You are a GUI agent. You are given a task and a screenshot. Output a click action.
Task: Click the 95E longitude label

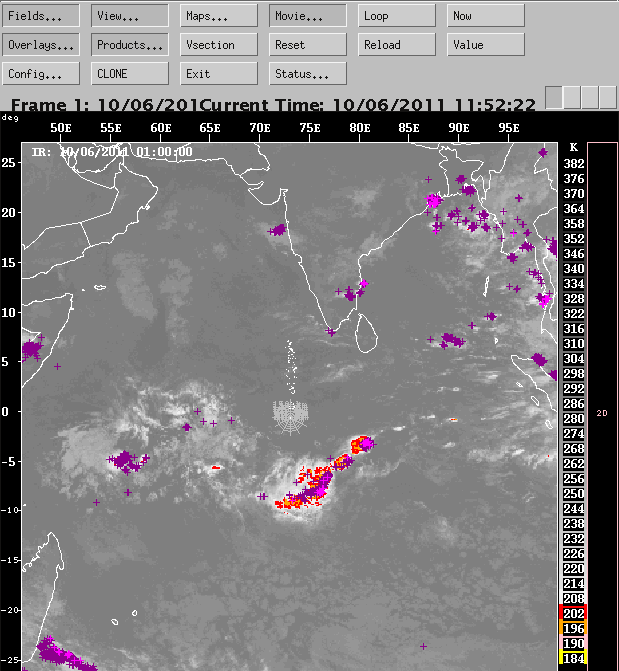pos(509,128)
